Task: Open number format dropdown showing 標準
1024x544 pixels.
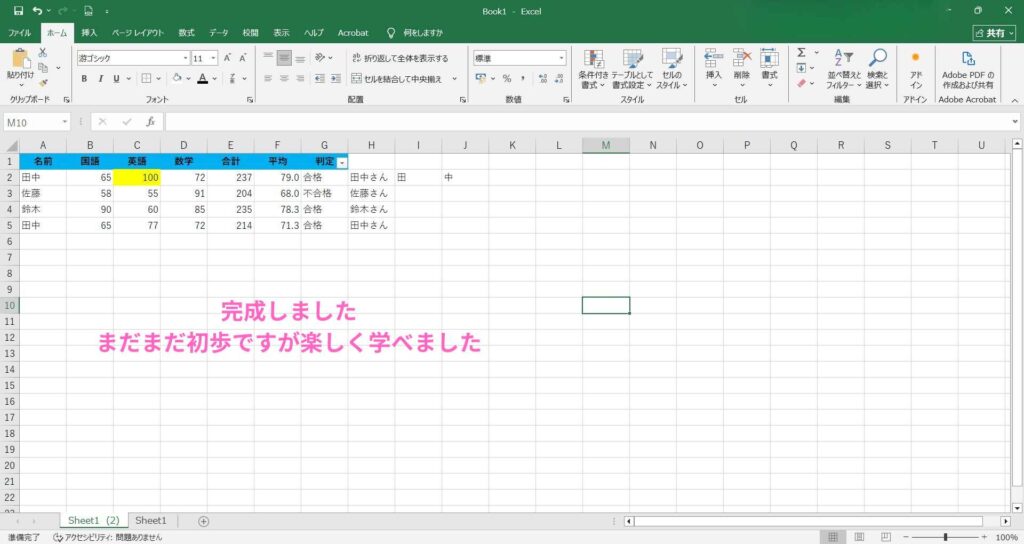Action: pos(561,58)
